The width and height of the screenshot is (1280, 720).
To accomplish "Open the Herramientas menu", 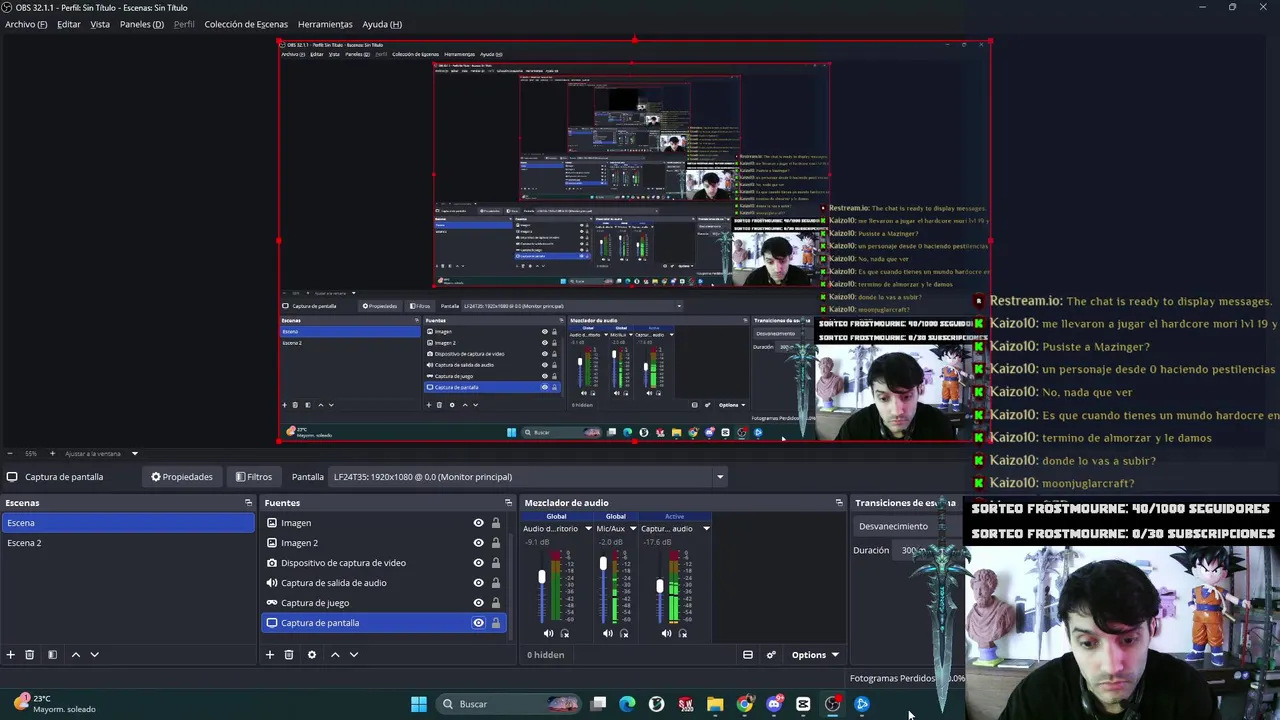I will pos(325,24).
